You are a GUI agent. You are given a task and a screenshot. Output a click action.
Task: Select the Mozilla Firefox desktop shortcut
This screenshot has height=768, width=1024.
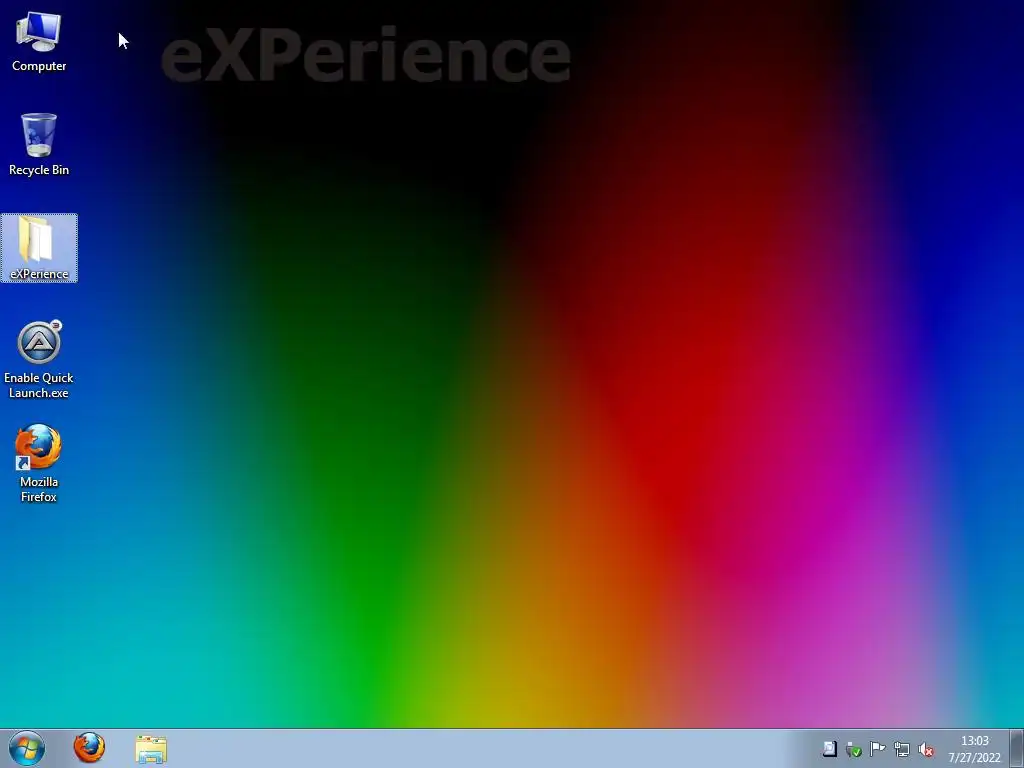pyautogui.click(x=39, y=464)
